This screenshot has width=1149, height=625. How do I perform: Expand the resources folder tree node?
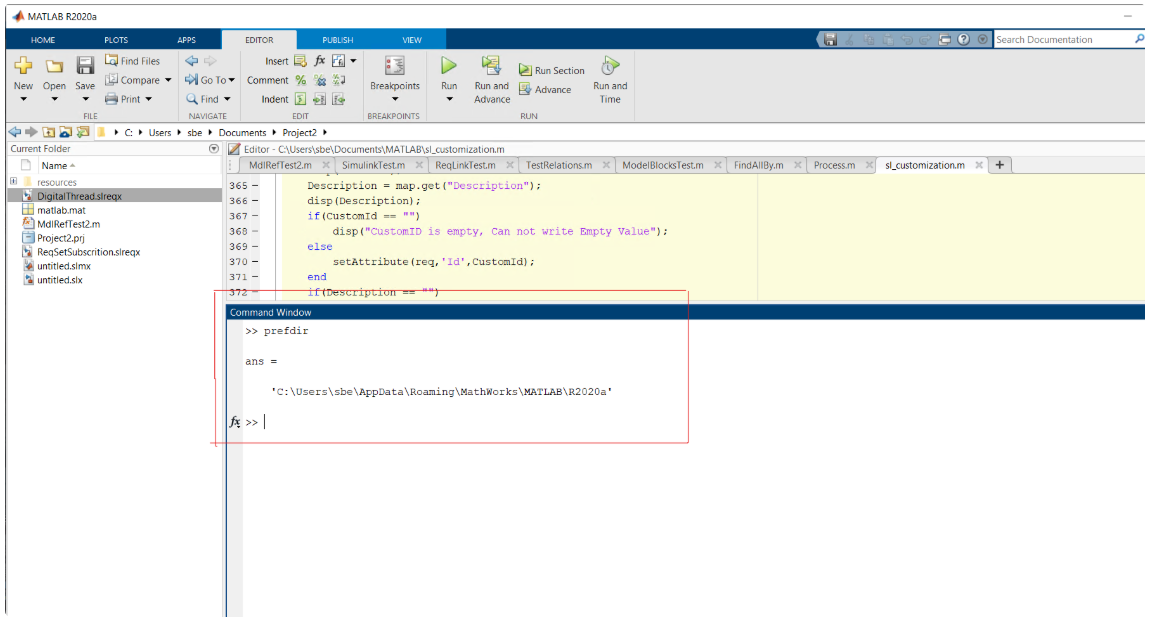(x=13, y=182)
